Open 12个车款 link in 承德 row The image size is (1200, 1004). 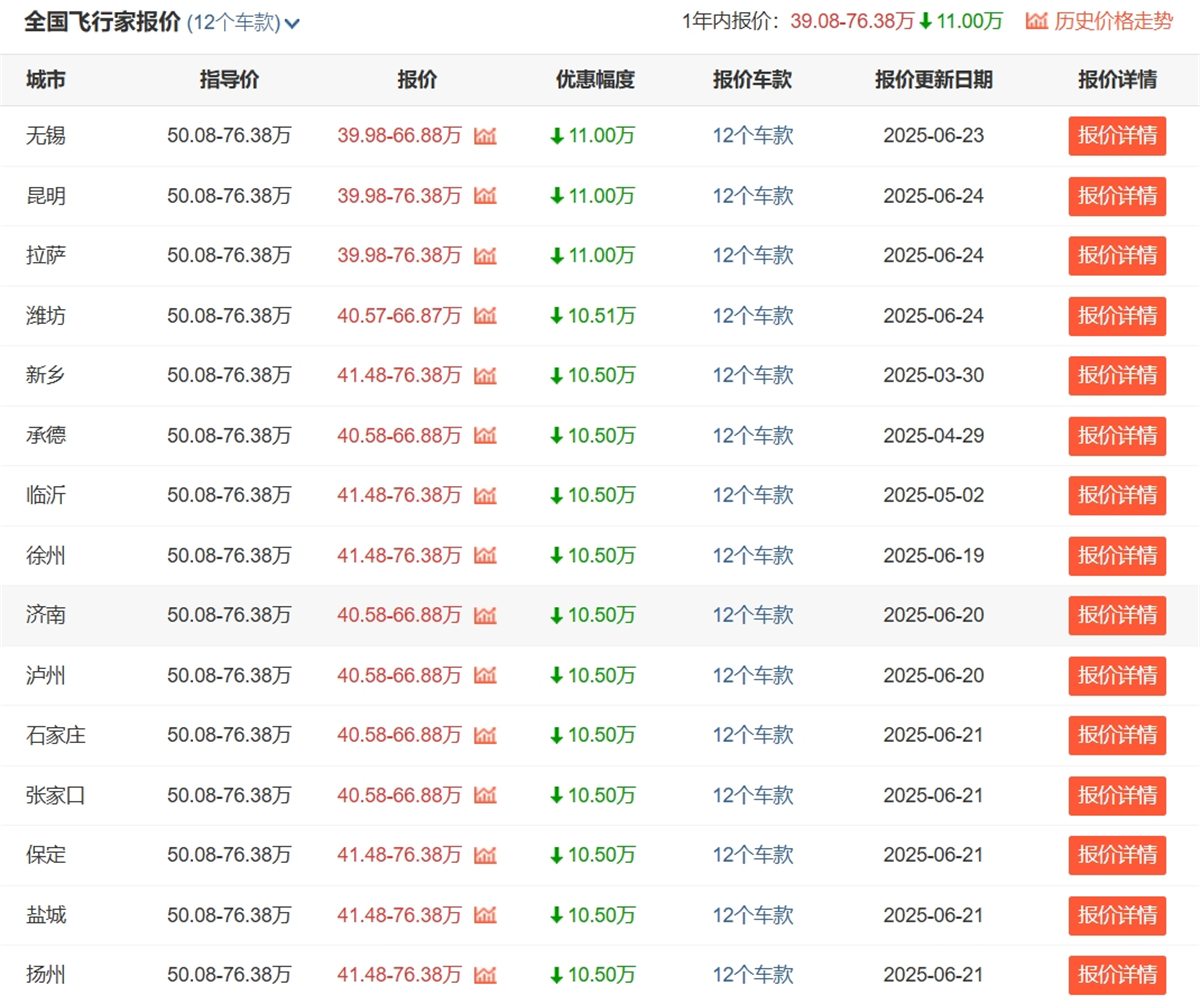tap(753, 436)
